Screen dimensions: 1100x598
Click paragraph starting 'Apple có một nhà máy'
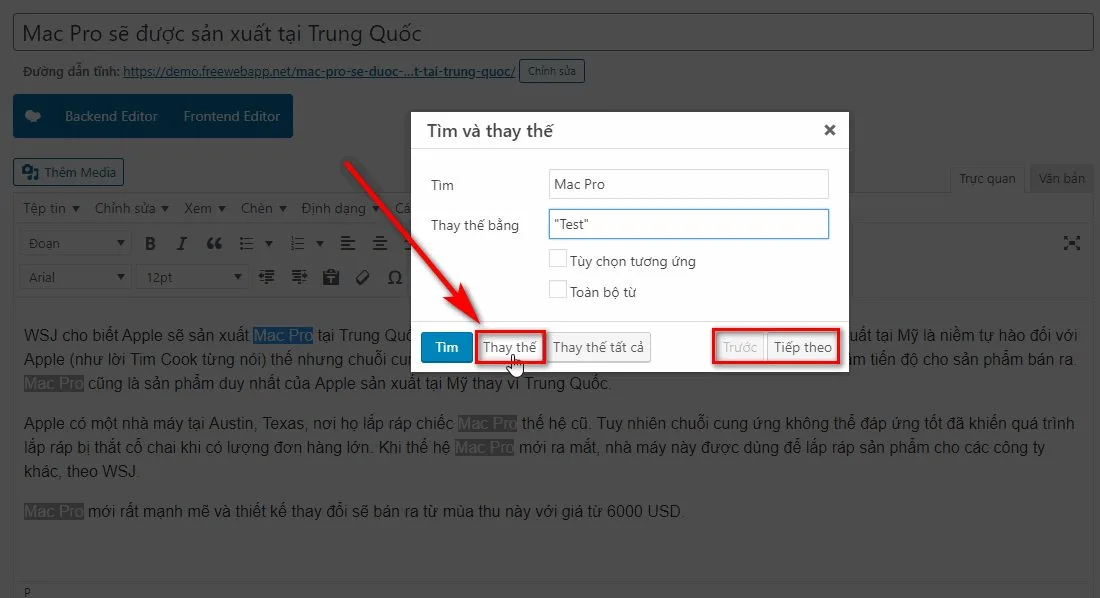[549, 447]
